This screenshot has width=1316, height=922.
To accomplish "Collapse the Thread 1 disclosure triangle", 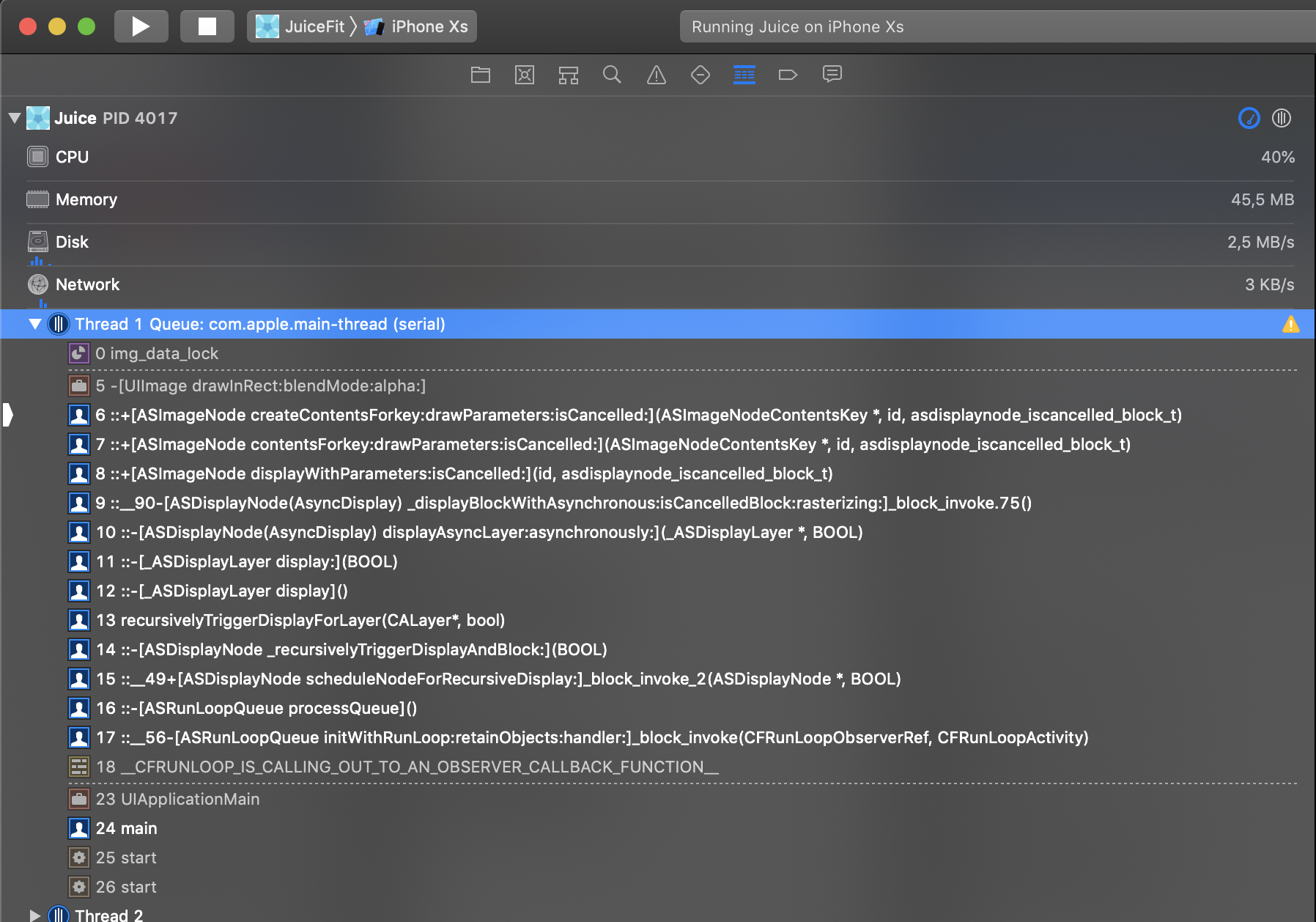I will [34, 324].
